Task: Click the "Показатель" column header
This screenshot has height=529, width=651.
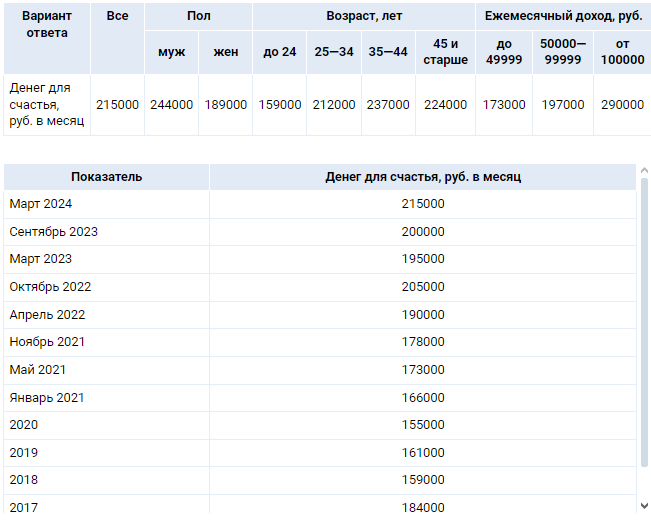Action: click(106, 177)
